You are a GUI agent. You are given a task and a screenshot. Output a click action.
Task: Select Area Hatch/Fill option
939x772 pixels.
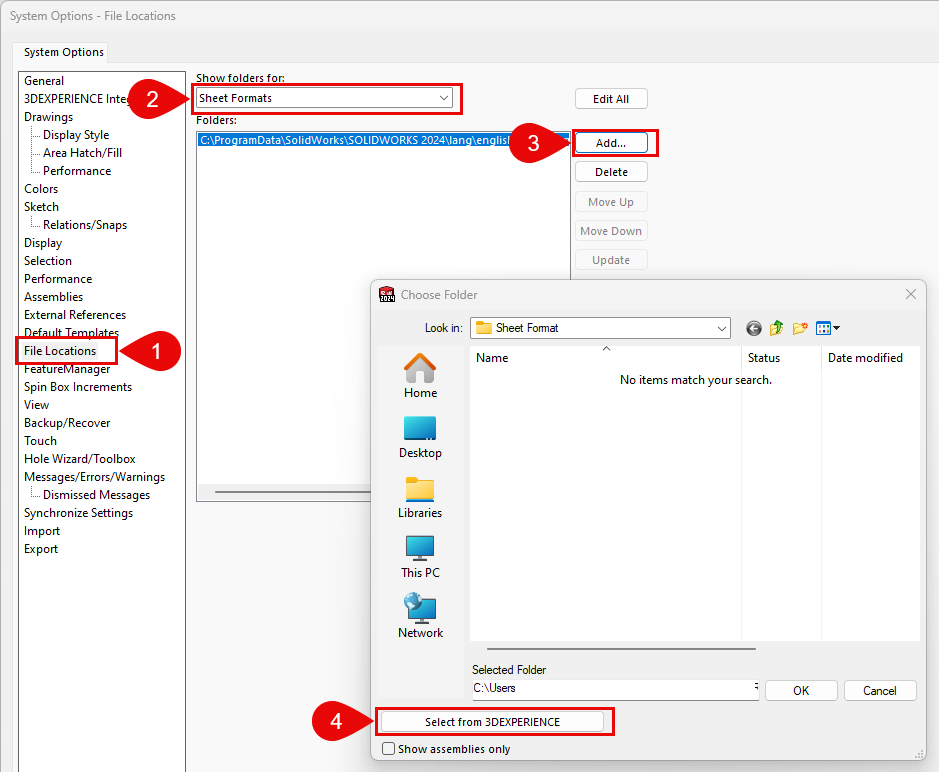[82, 153]
